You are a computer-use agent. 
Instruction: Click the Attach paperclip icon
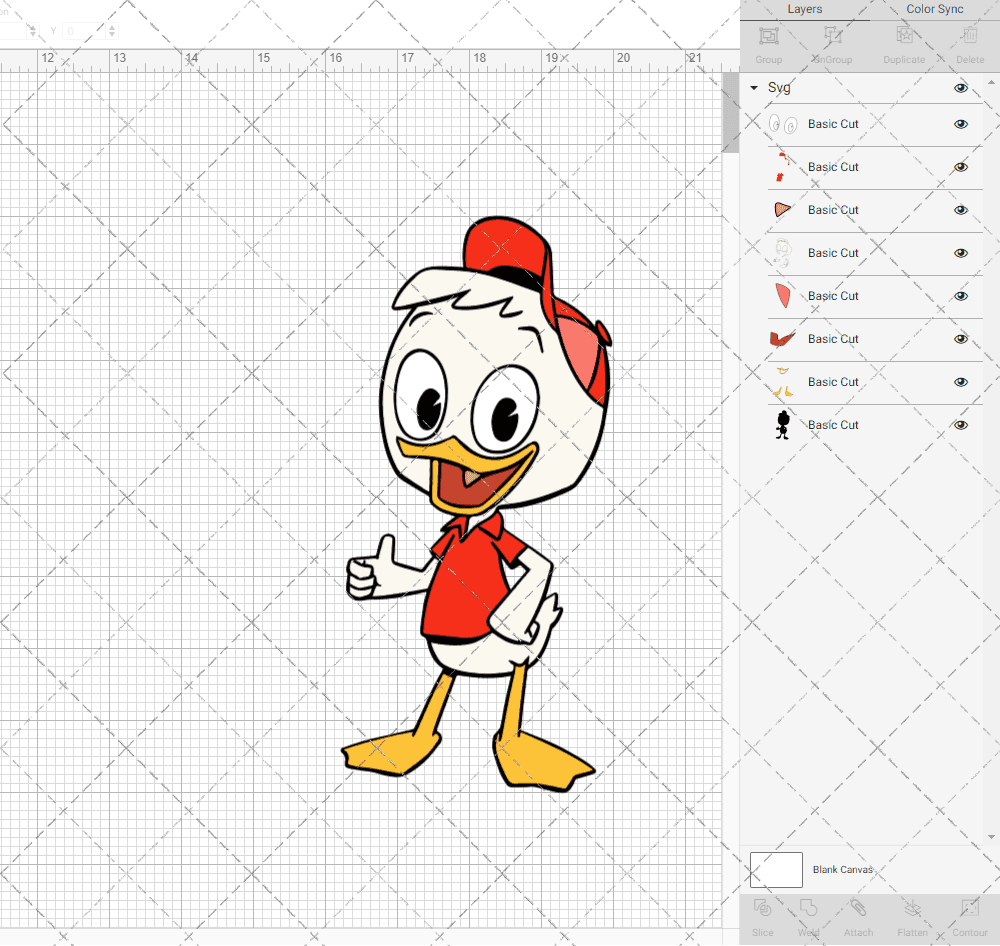click(858, 908)
